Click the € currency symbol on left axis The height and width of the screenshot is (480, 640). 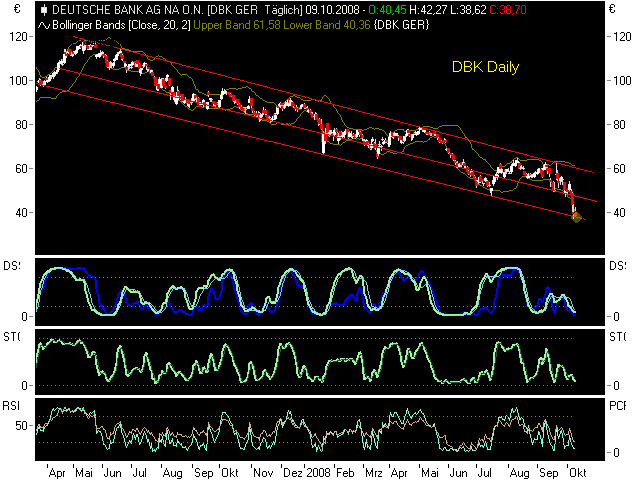pos(17,9)
